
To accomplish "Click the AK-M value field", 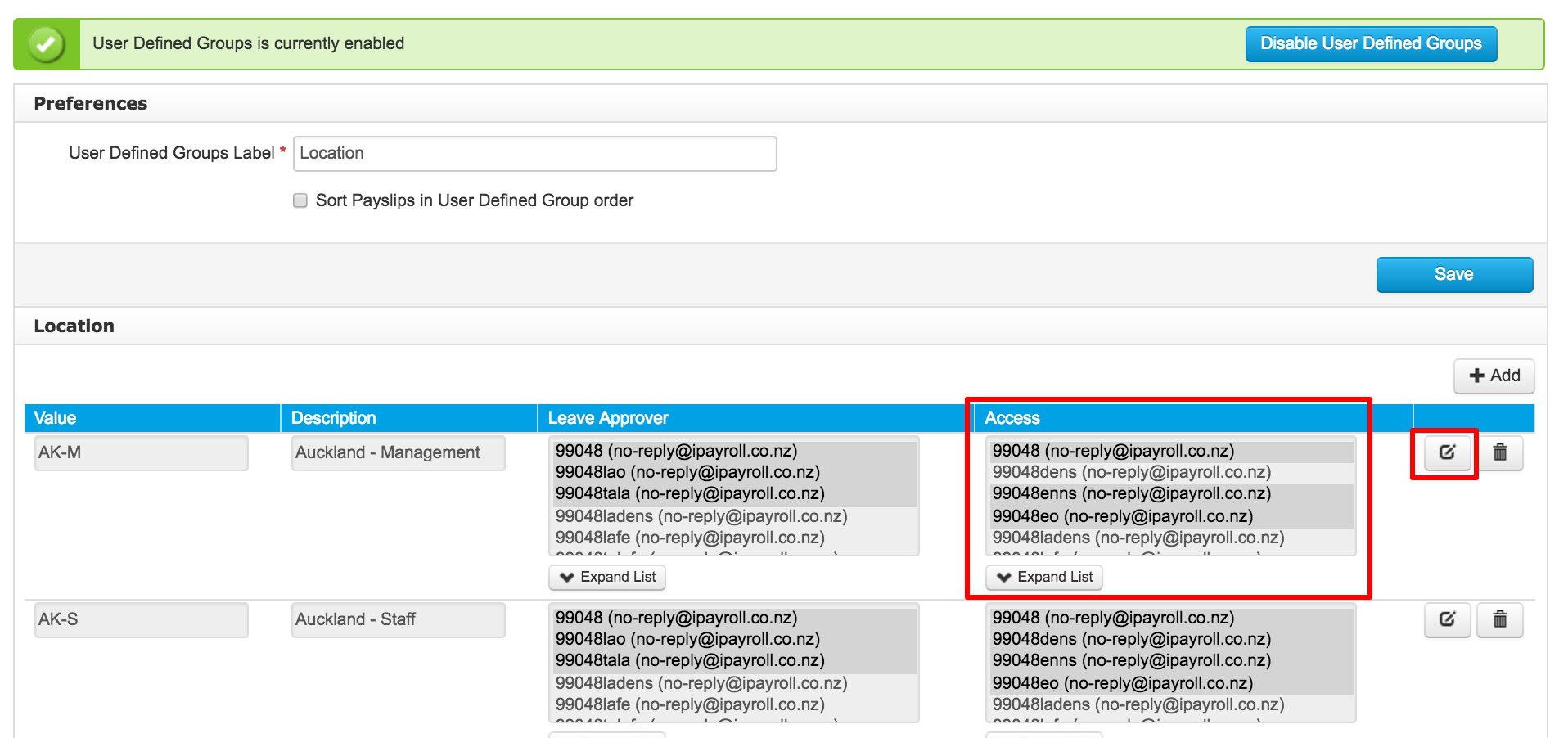I will [x=142, y=453].
